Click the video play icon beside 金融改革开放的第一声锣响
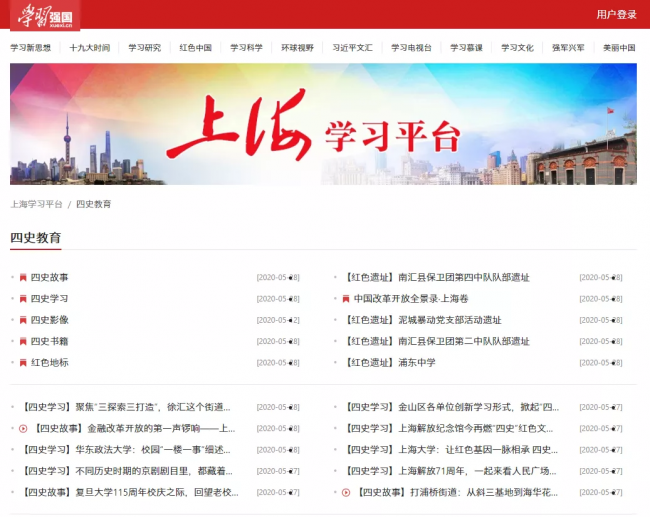 tap(23, 428)
